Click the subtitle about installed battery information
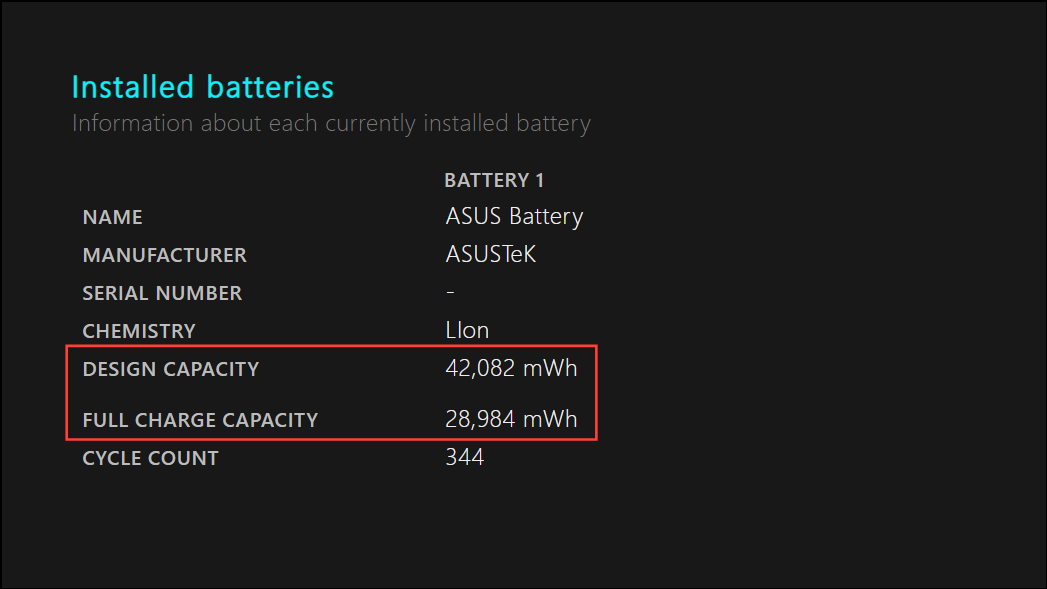 click(x=331, y=124)
